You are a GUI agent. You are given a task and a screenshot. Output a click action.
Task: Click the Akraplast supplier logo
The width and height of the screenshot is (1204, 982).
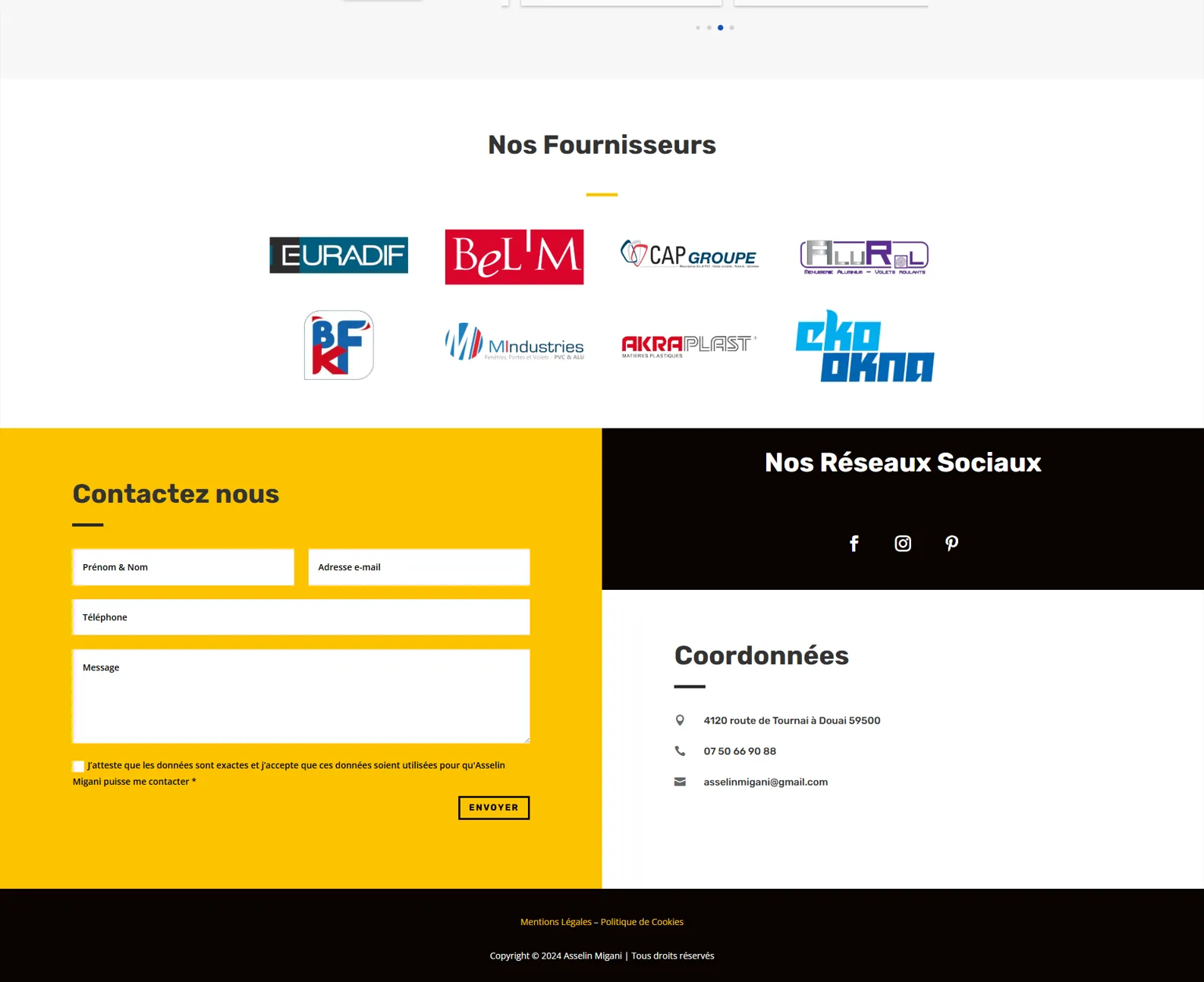[690, 346]
